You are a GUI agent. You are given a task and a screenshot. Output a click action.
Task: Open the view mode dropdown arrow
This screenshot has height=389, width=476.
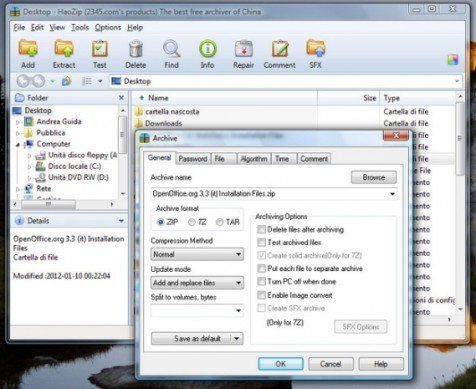(100, 81)
